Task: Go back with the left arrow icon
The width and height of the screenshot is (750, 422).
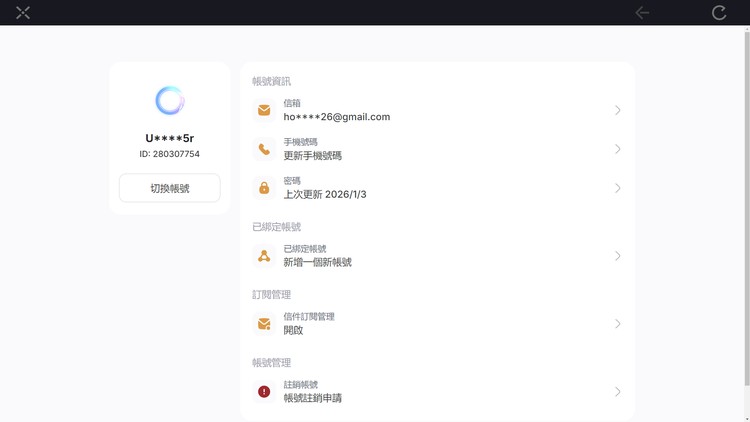Action: pos(642,12)
